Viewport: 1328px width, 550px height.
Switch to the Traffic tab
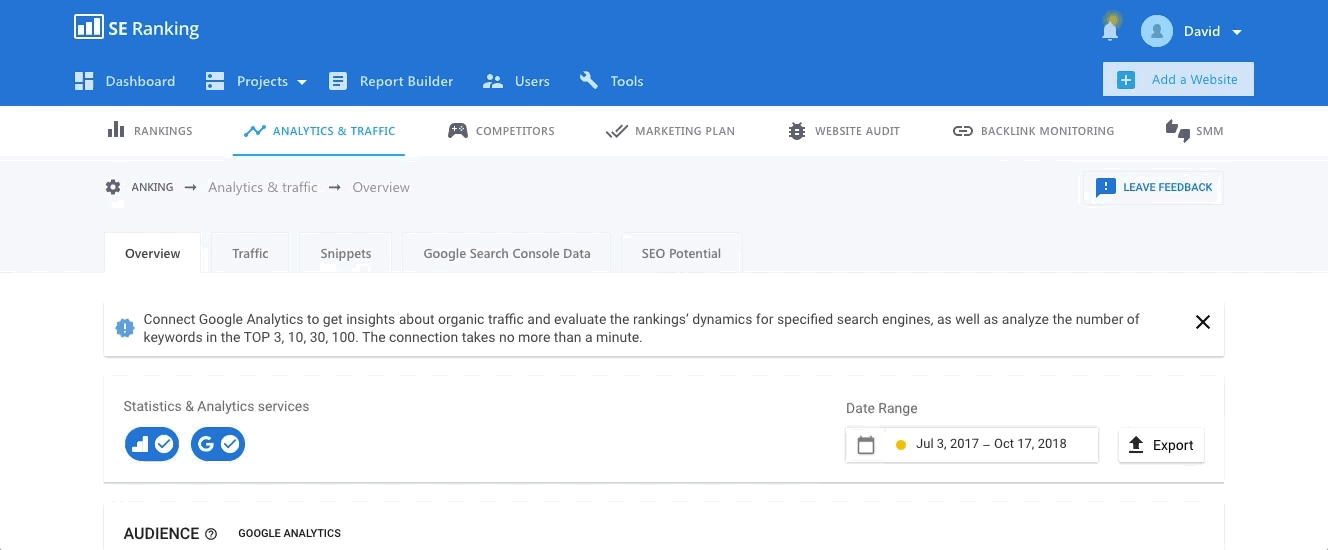point(250,253)
